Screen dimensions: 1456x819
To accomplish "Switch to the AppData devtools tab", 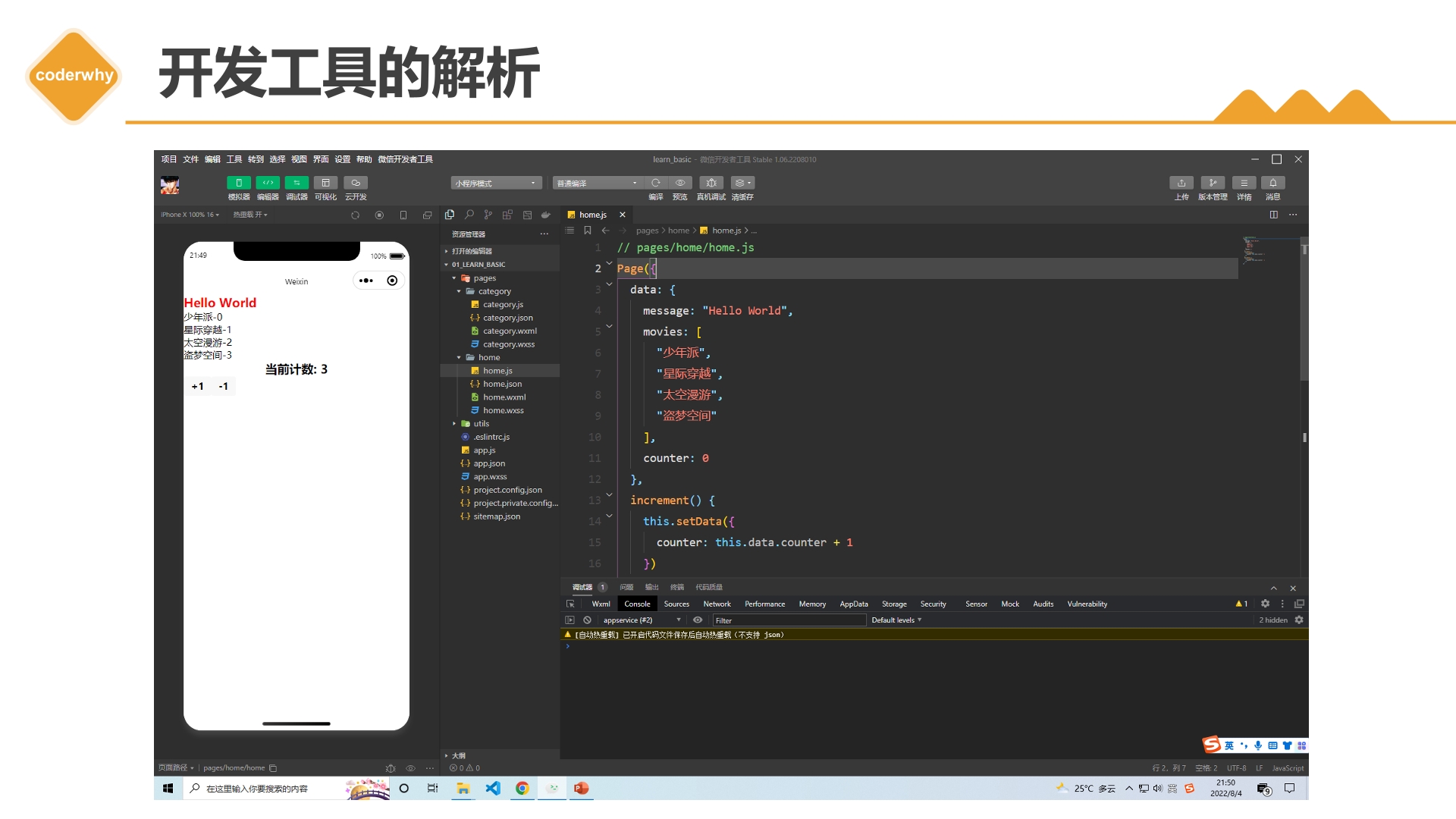I will click(x=854, y=604).
